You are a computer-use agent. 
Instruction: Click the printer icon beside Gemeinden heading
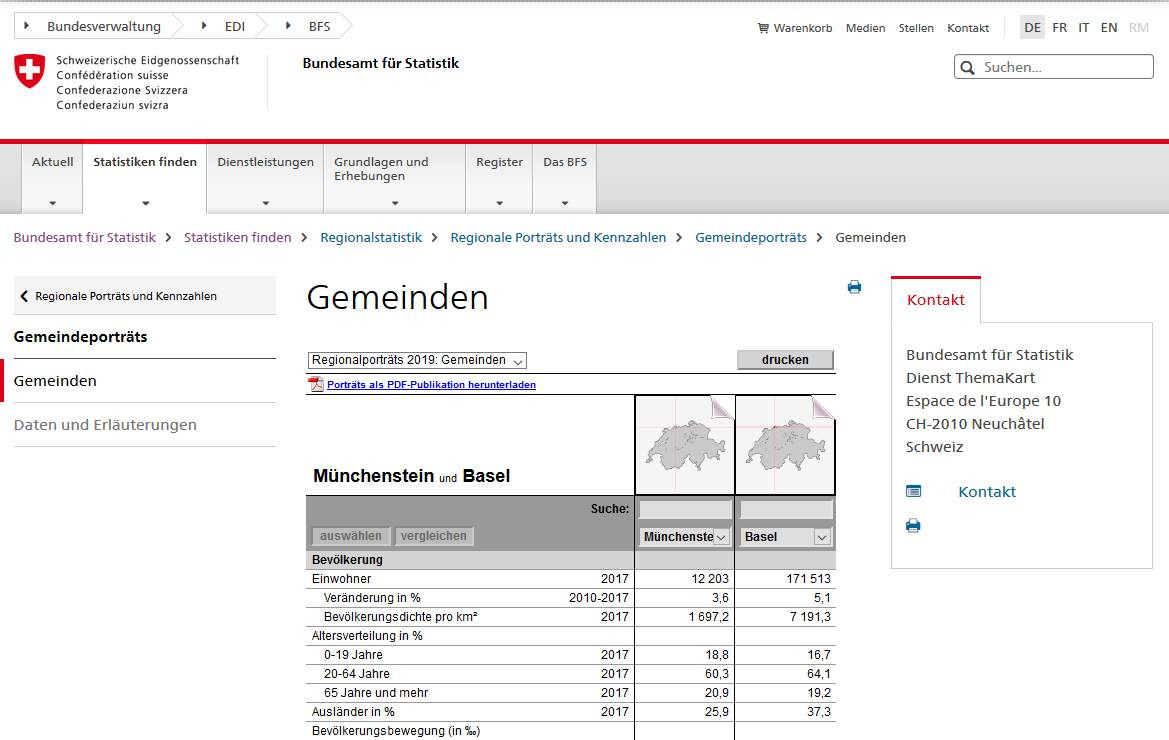854,287
